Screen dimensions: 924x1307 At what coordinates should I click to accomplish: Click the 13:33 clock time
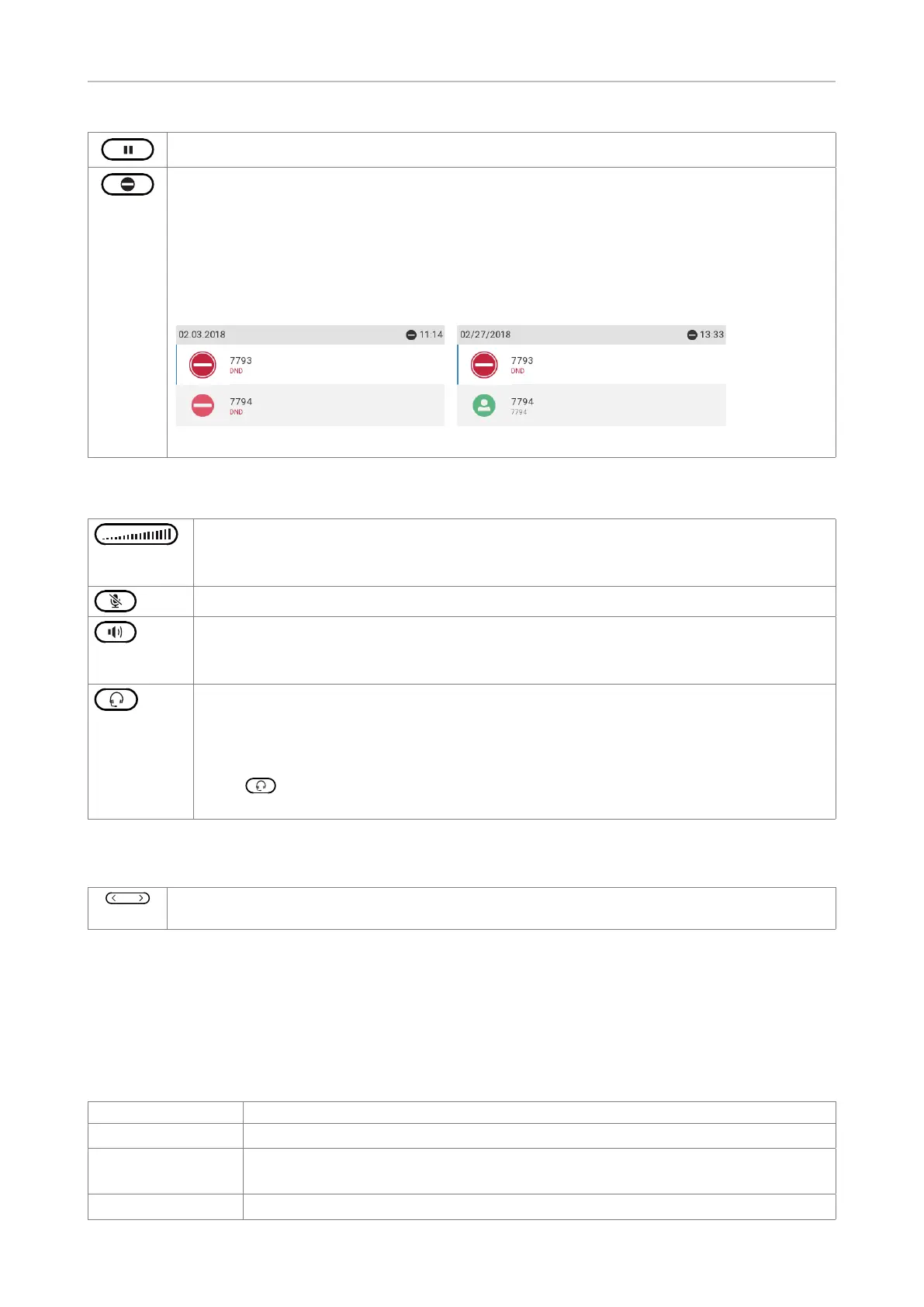click(x=711, y=335)
